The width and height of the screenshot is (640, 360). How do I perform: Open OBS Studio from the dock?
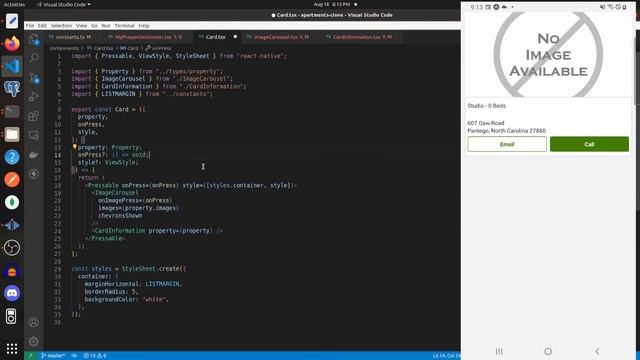(12, 247)
